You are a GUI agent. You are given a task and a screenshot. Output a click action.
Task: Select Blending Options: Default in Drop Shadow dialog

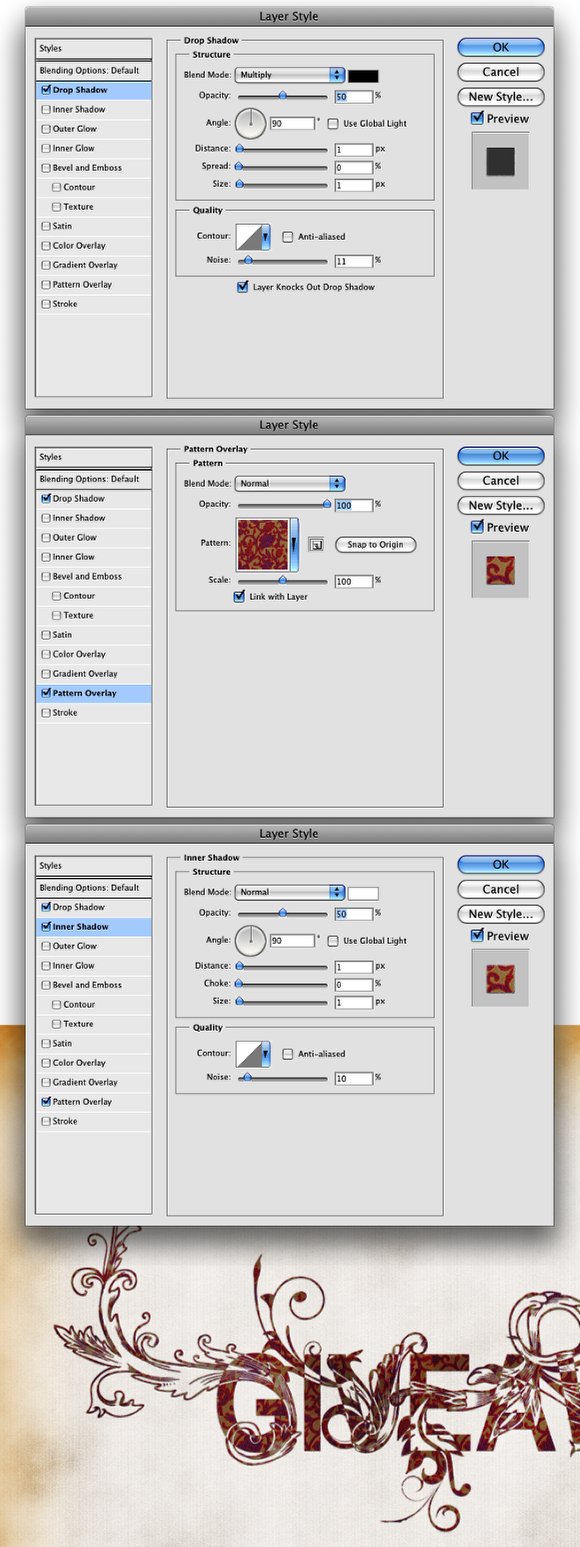pos(94,71)
